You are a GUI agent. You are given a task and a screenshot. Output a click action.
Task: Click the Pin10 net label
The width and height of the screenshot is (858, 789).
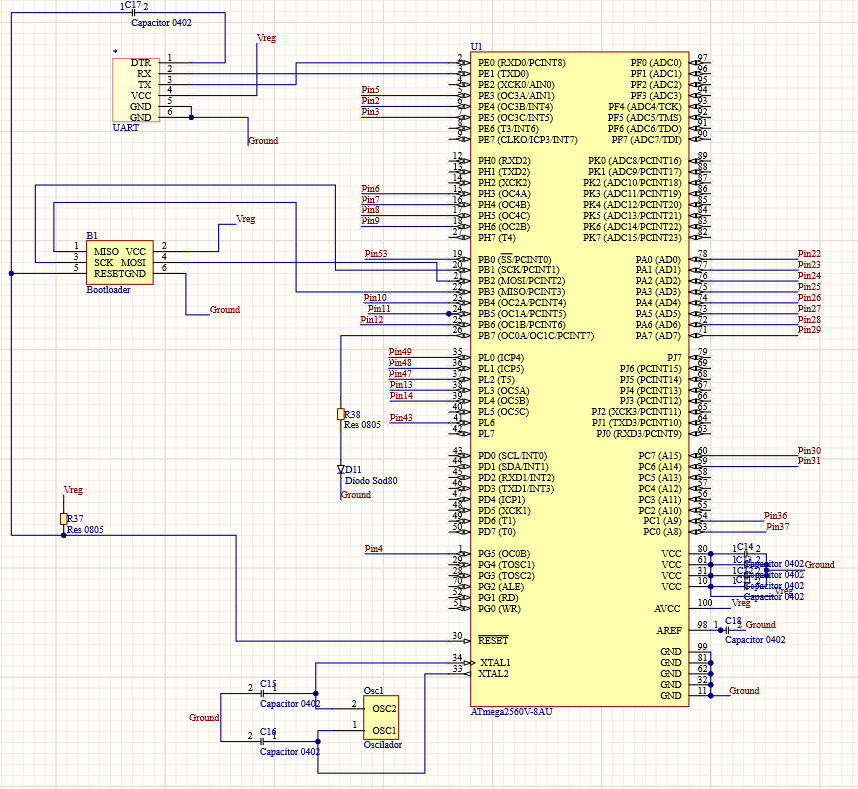click(x=375, y=298)
